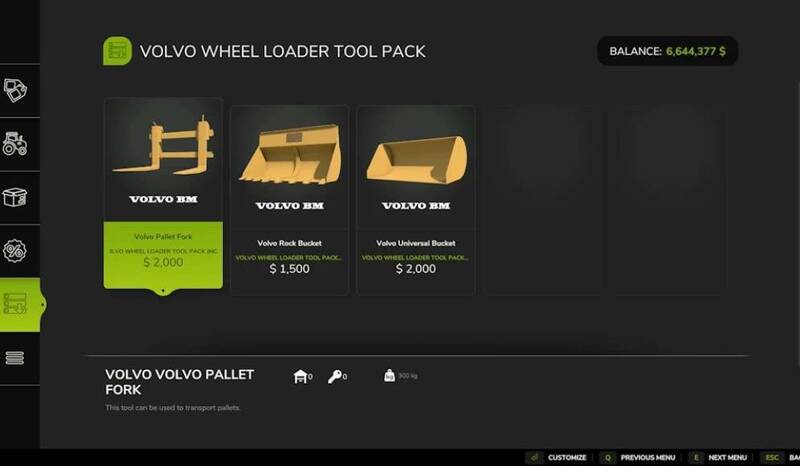Go to Previous Menu
The height and width of the screenshot is (466, 800).
click(638, 457)
